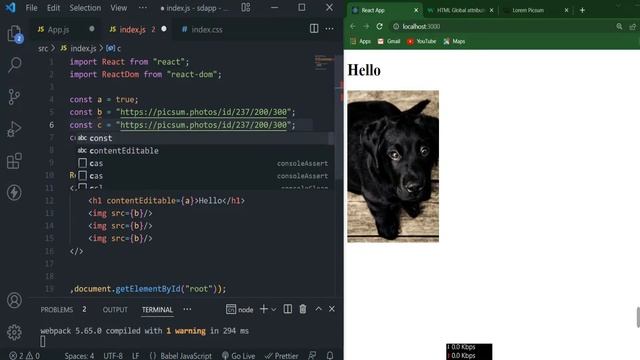Image resolution: width=640 pixels, height=360 pixels.
Task: Click the share icon in address bar
Action: [x=633, y=27]
